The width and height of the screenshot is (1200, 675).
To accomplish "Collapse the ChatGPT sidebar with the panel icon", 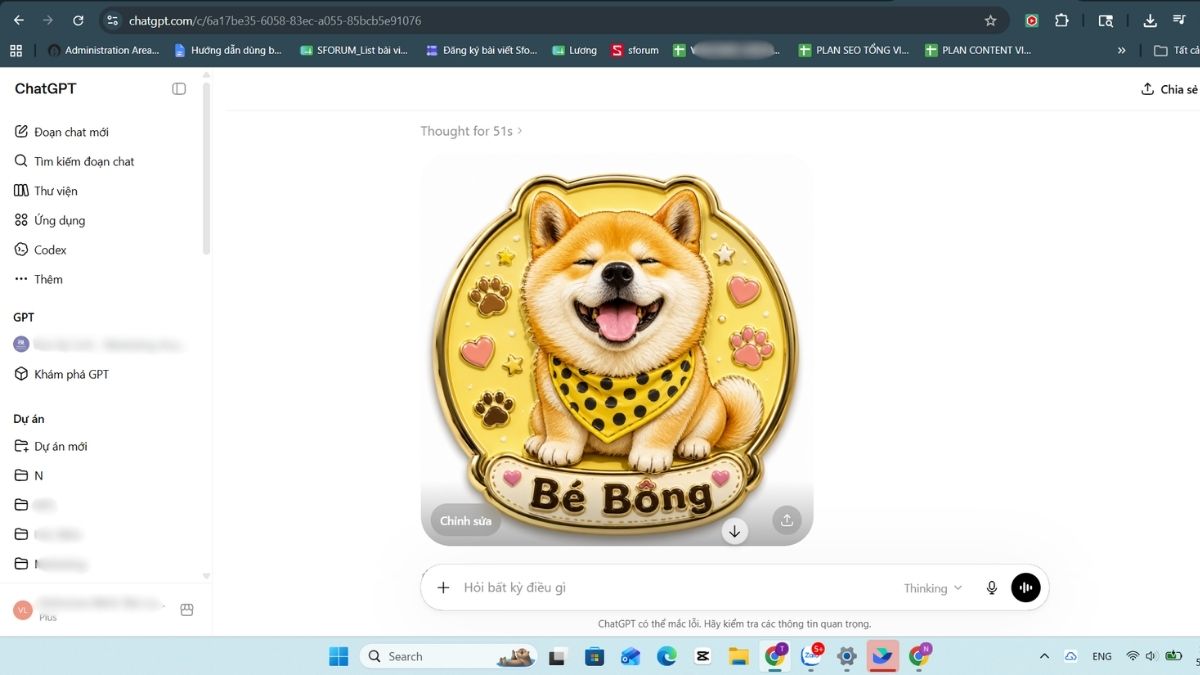I will tap(179, 89).
